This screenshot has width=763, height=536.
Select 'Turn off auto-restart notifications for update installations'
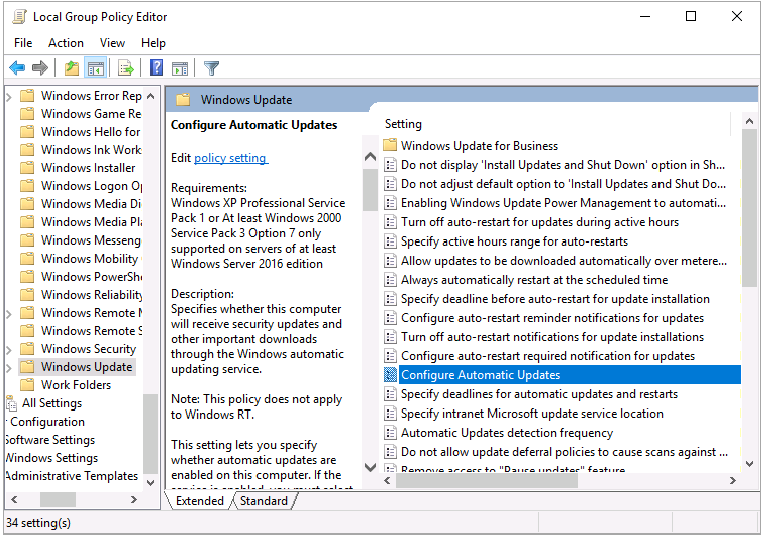(552, 337)
